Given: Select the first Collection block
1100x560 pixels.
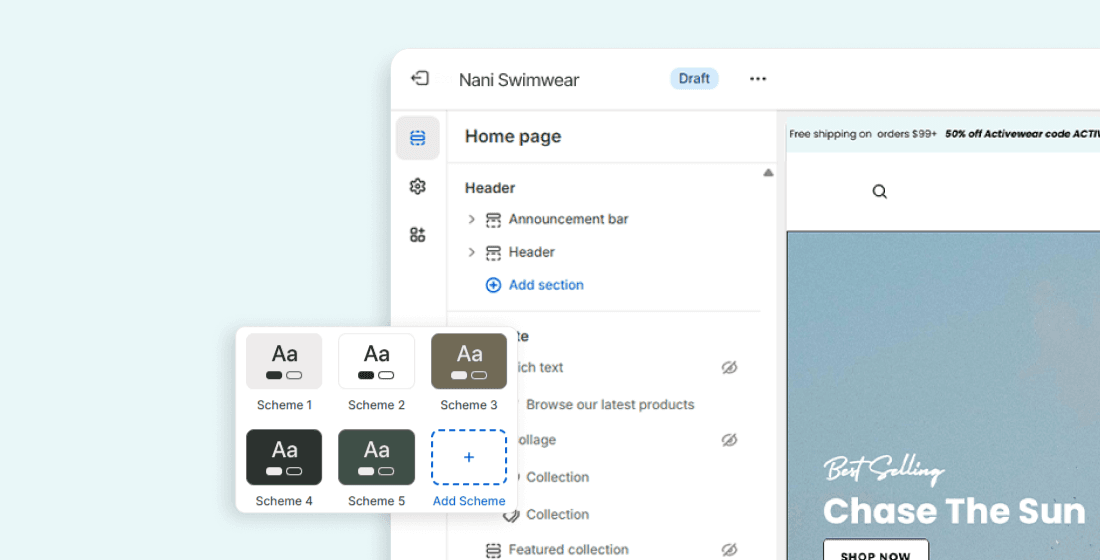Looking at the screenshot, I should (557, 477).
